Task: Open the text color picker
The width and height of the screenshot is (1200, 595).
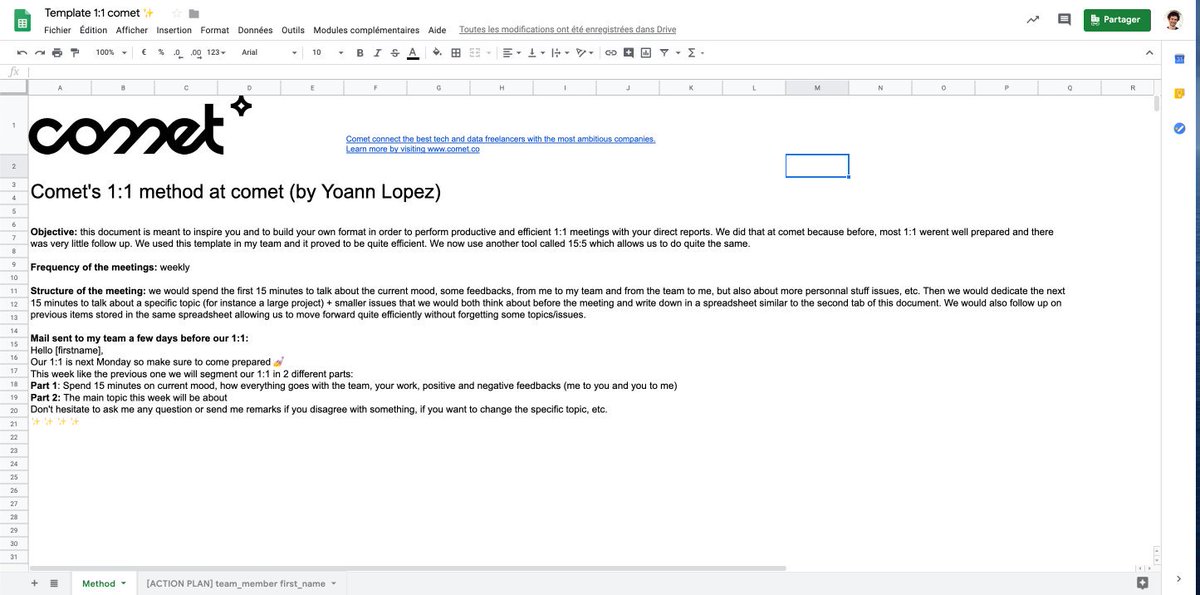Action: [x=412, y=53]
